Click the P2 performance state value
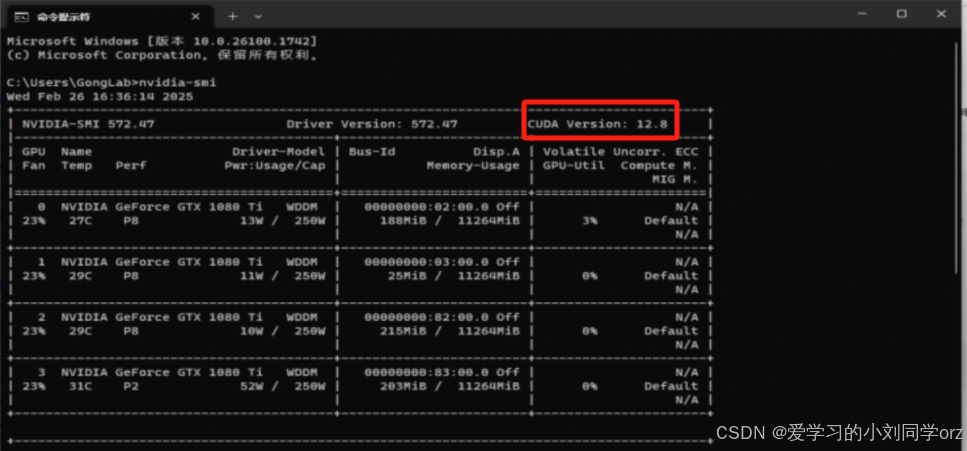 131,387
